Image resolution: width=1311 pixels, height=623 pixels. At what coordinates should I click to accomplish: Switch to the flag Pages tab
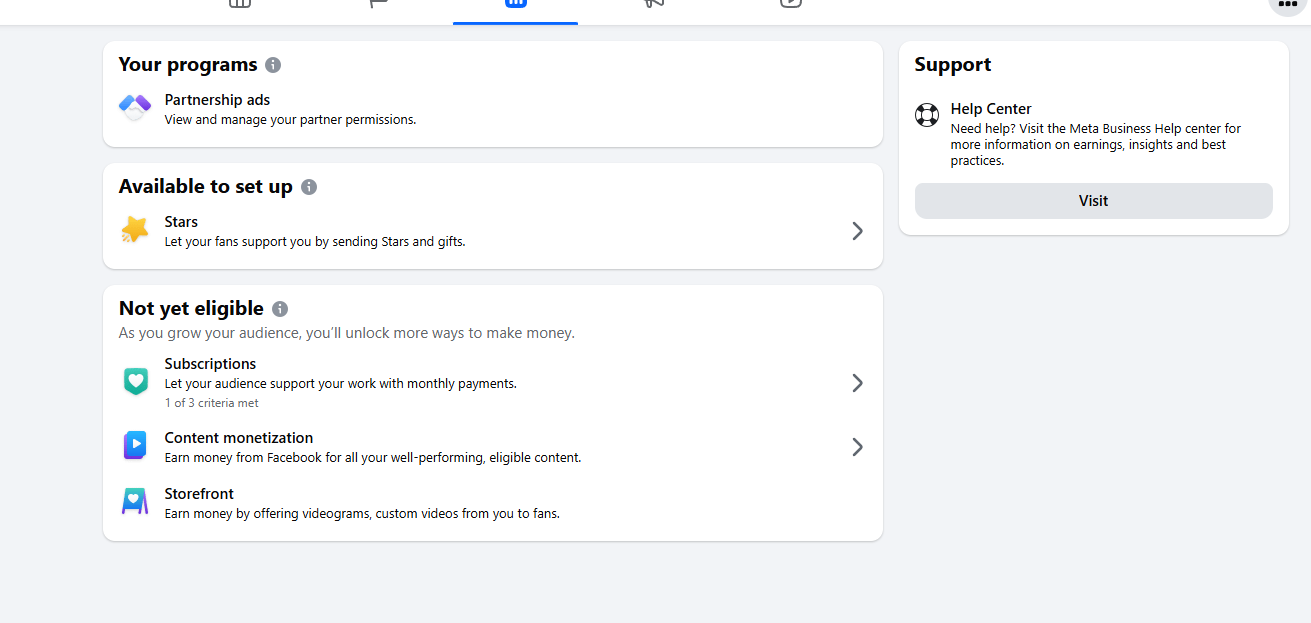point(378,3)
